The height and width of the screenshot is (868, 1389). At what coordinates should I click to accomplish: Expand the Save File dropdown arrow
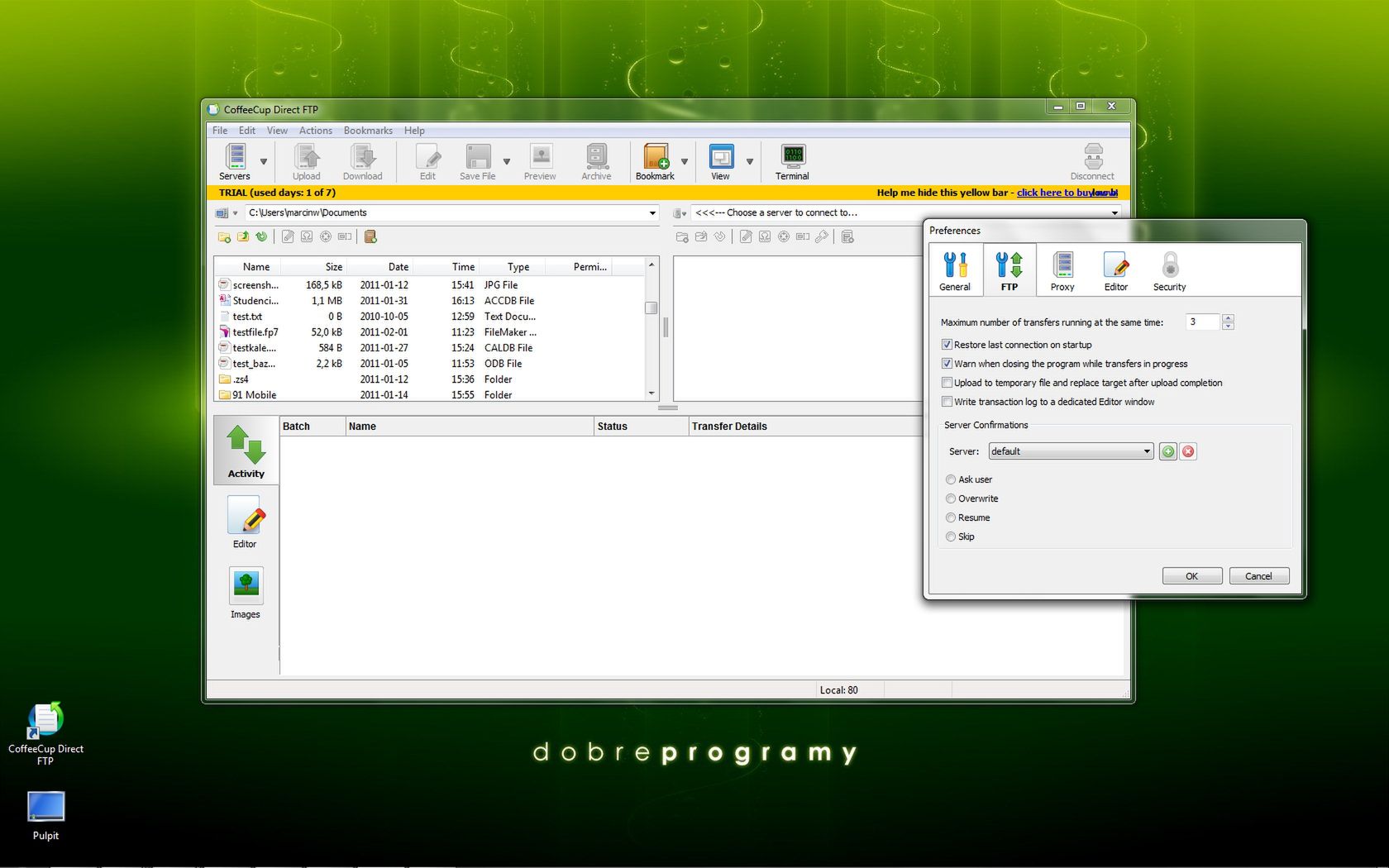pyautogui.click(x=507, y=162)
